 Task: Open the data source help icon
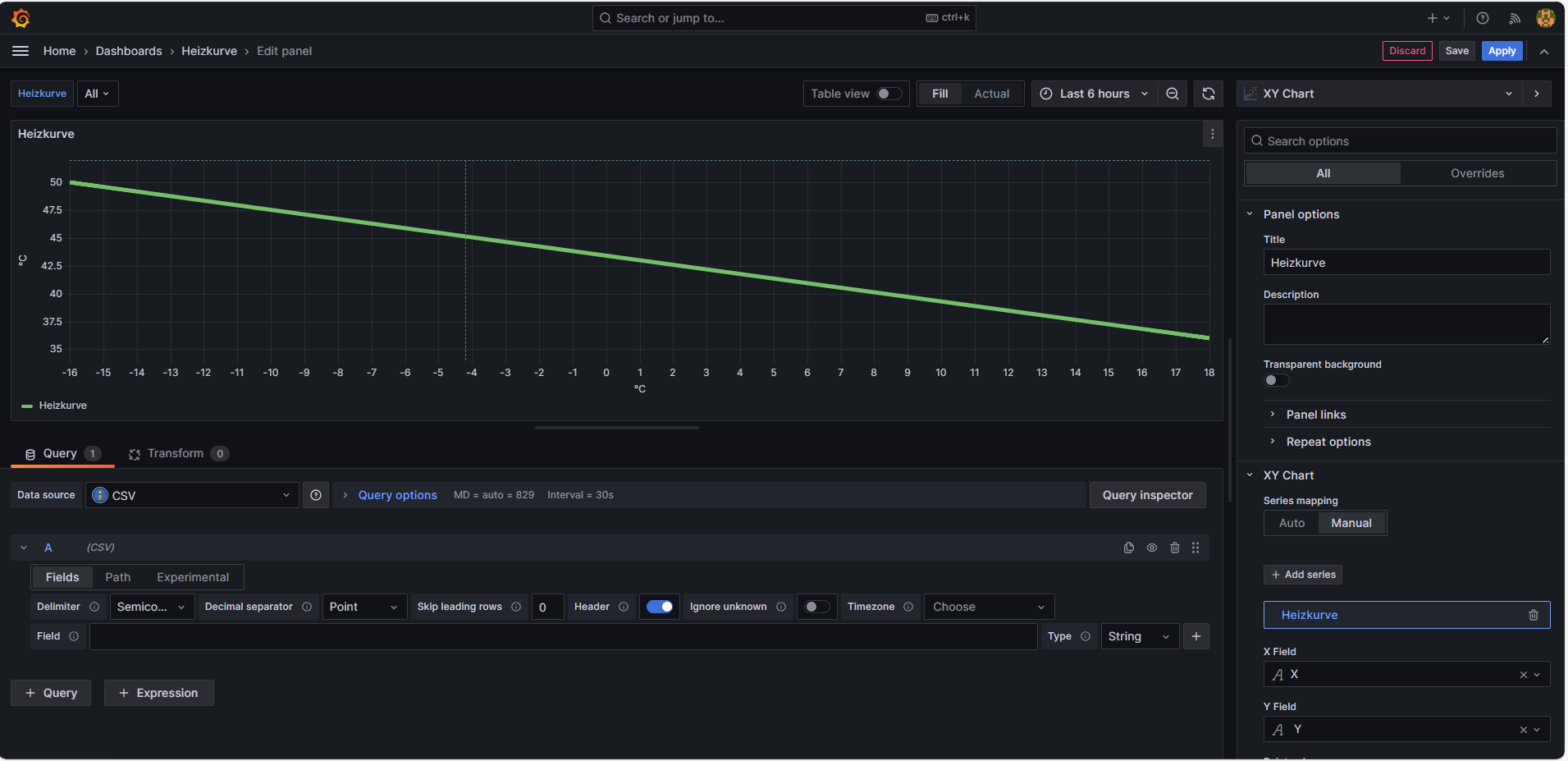(x=316, y=495)
